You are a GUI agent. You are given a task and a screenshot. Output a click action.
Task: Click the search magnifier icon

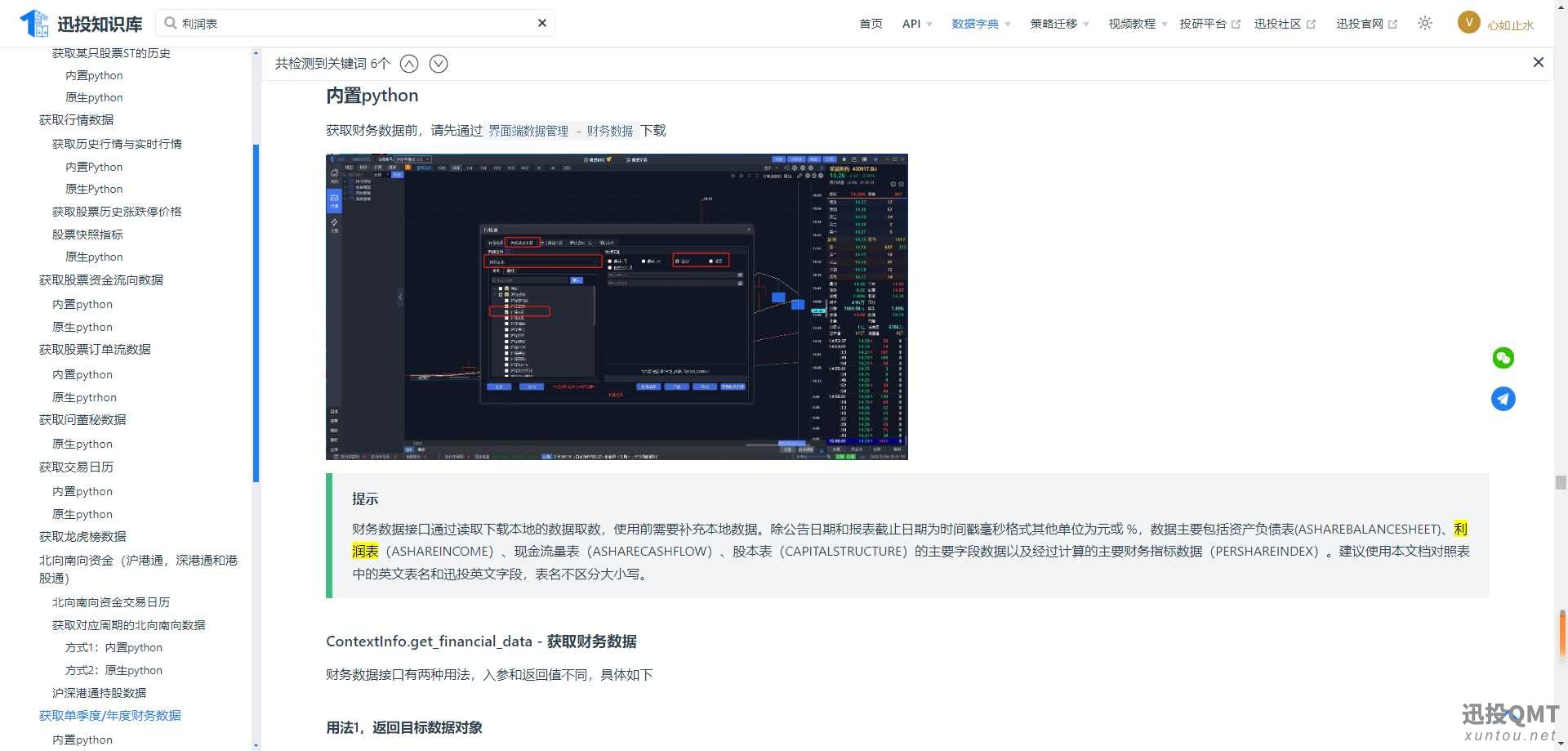pyautogui.click(x=170, y=23)
